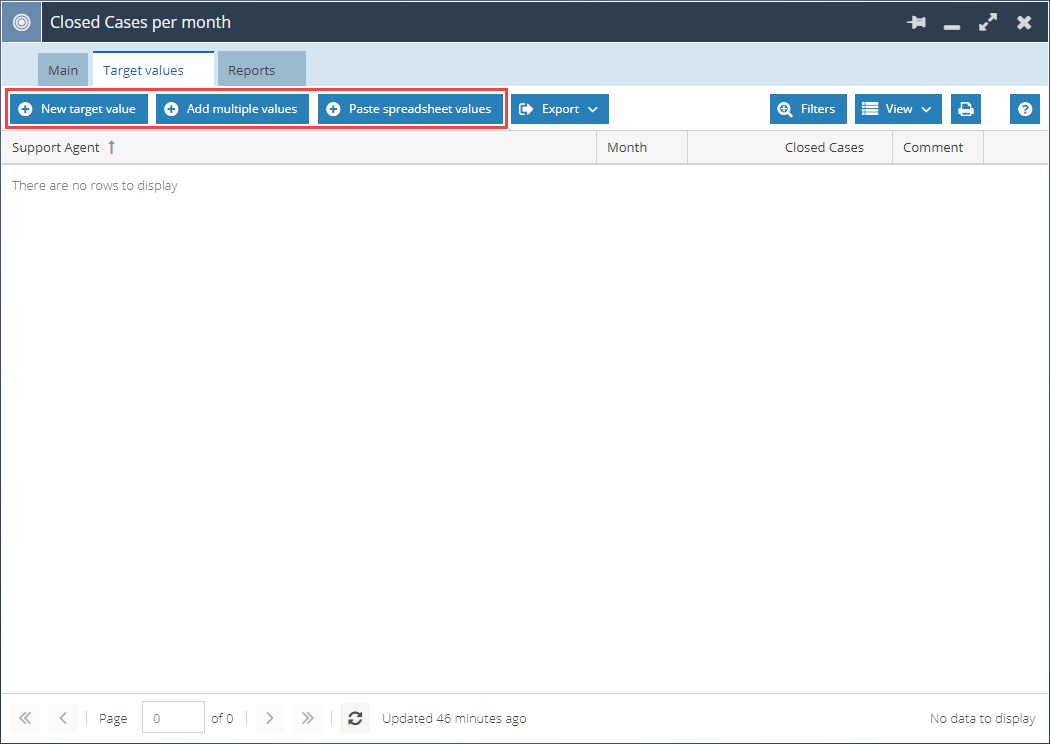
Task: Click Add multiple values button
Action: tap(232, 109)
